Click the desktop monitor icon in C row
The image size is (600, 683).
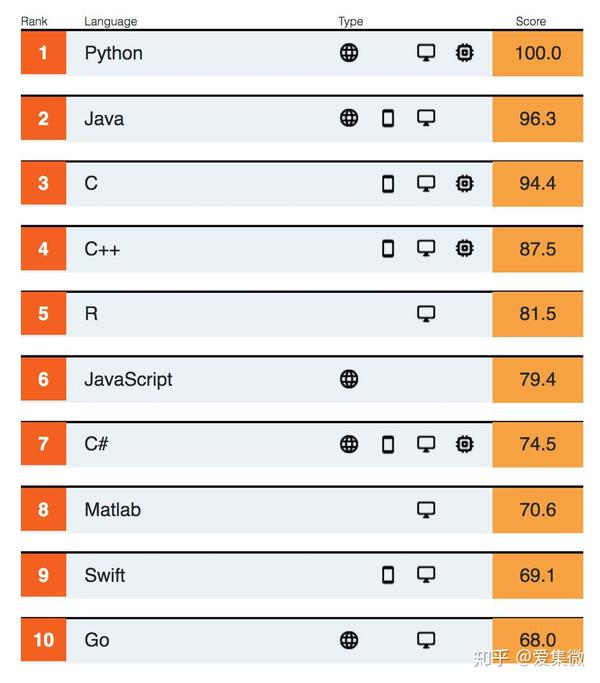(x=426, y=184)
